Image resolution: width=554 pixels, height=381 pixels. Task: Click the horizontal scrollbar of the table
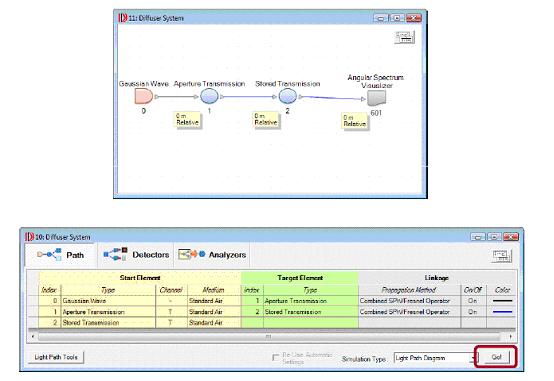point(269,336)
